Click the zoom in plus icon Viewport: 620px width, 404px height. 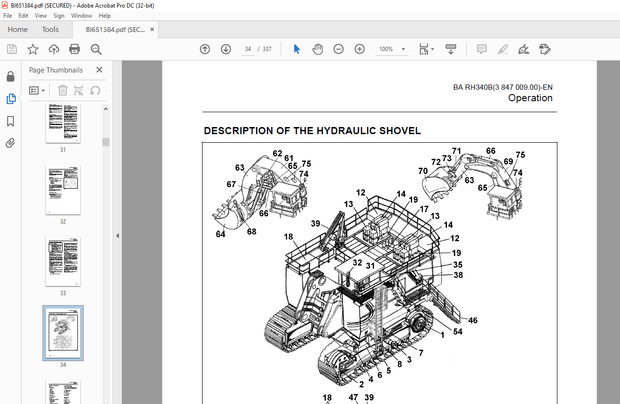pos(359,49)
